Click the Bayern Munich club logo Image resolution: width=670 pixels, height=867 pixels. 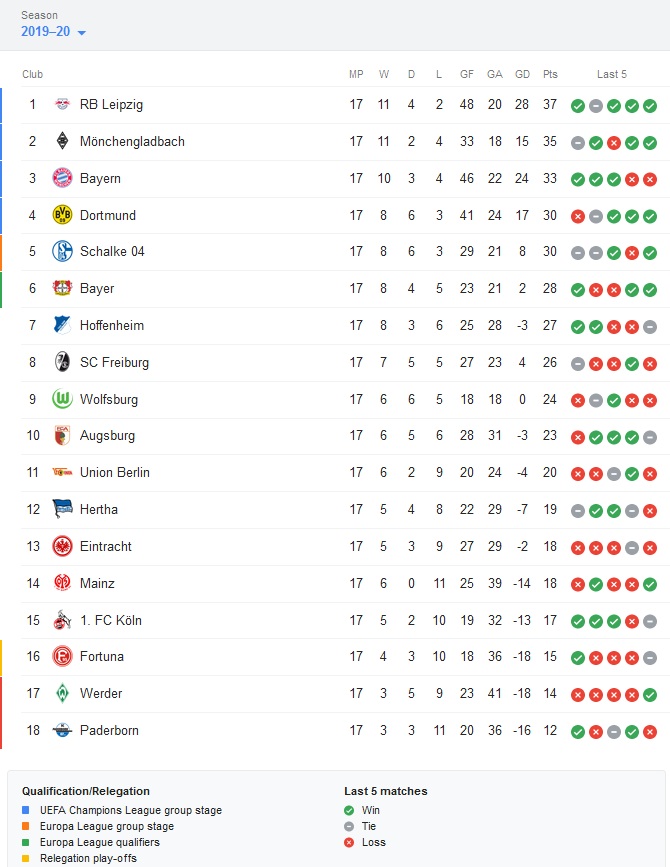click(62, 178)
